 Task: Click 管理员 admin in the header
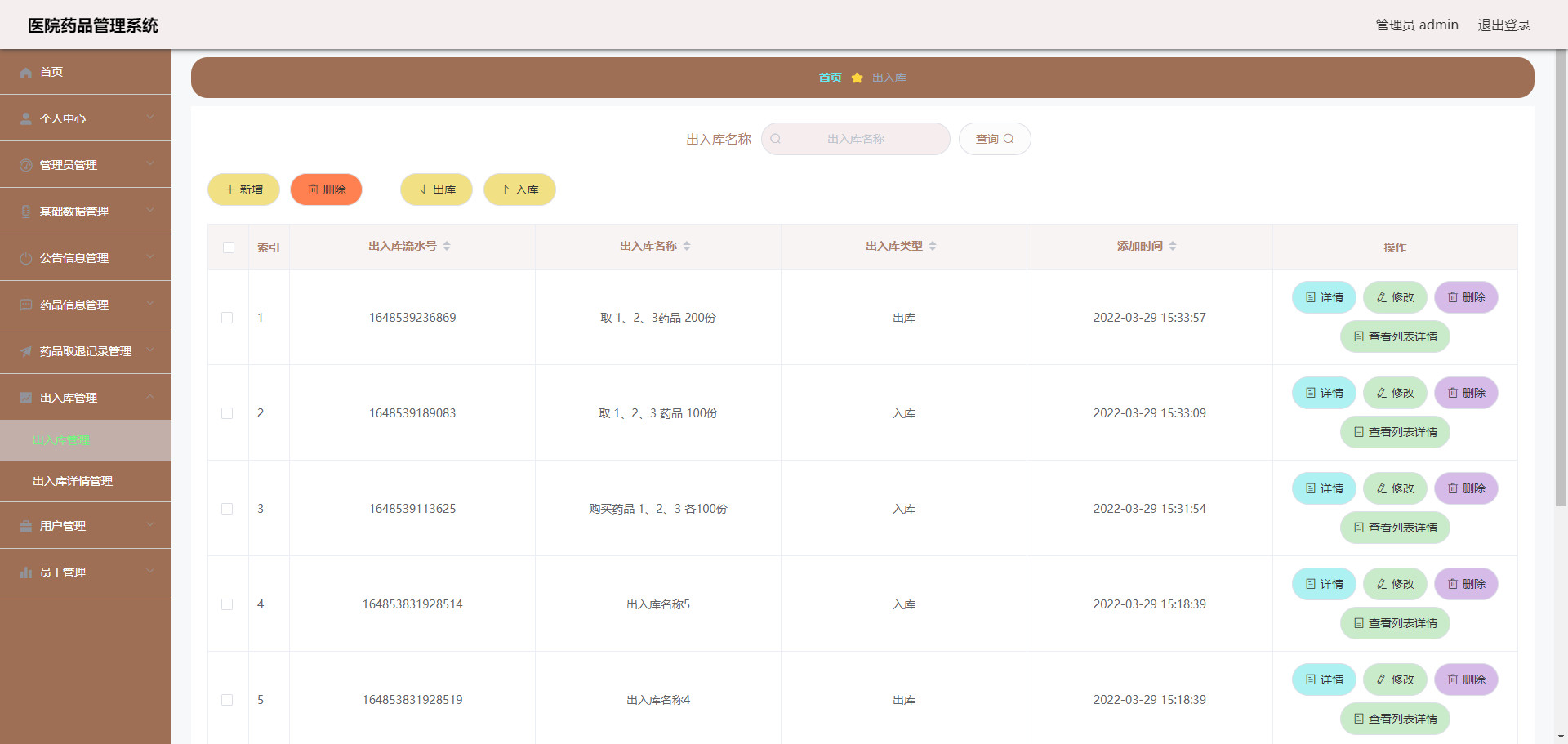click(x=1417, y=25)
